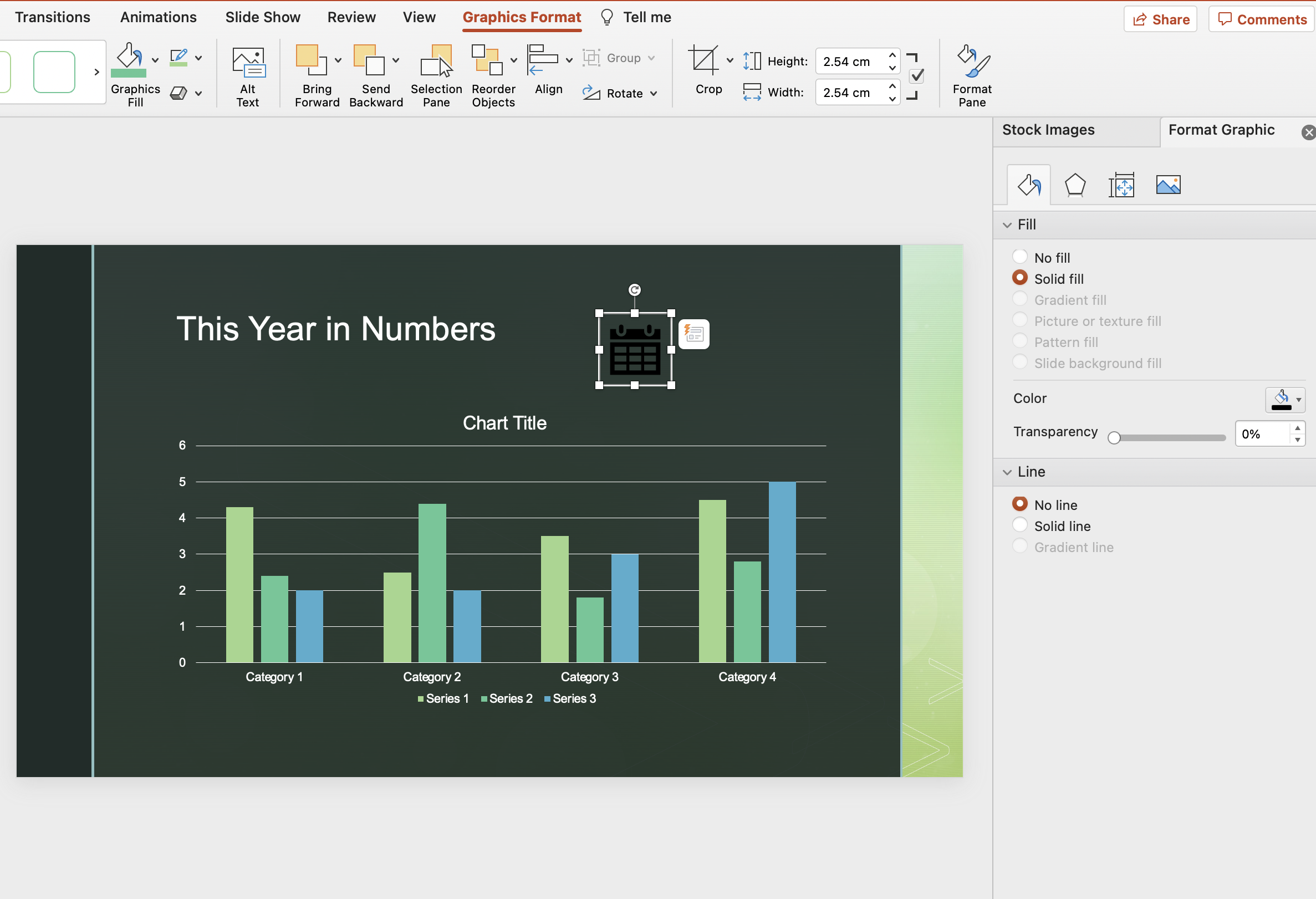The height and width of the screenshot is (899, 1316).
Task: Decrease Width with down stepper arrow
Action: coord(892,99)
